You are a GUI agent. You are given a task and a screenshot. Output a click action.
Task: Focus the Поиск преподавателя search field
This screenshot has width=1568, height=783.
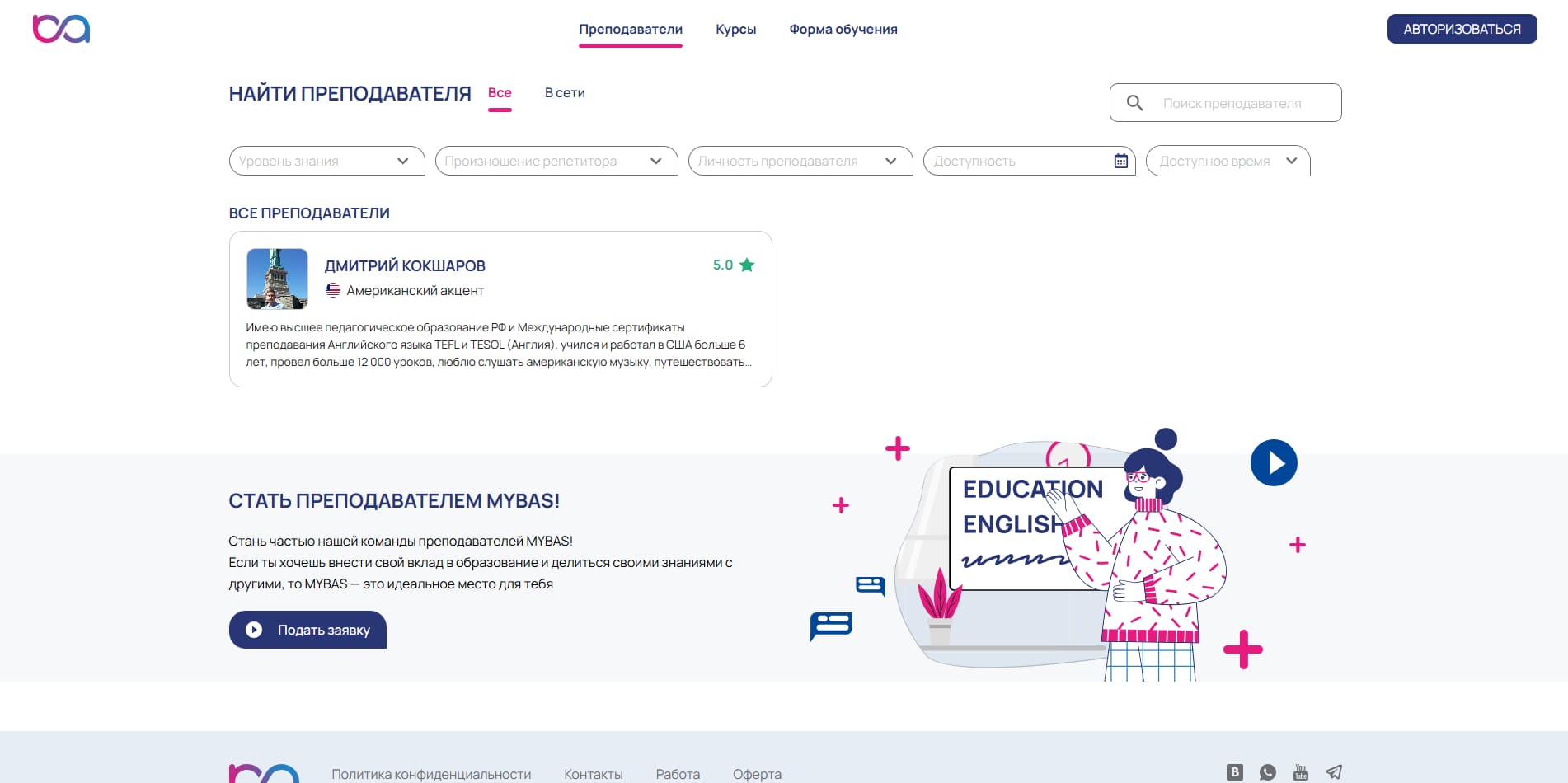click(x=1225, y=103)
